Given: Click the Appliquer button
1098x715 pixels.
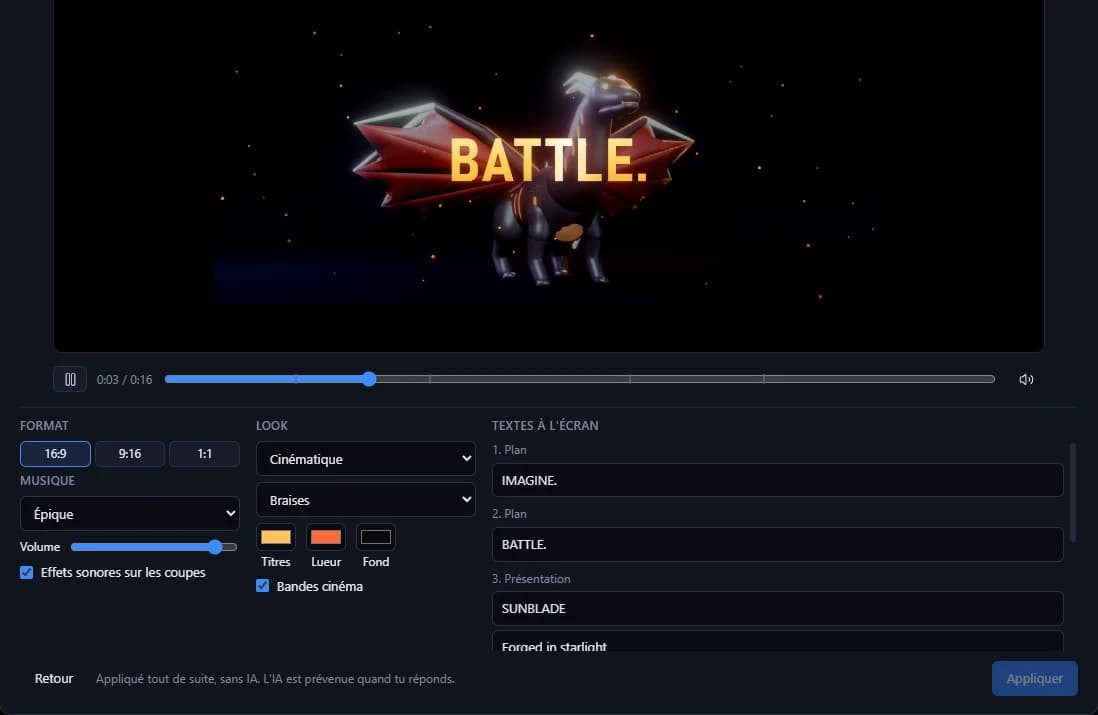Looking at the screenshot, I should pyautogui.click(x=1034, y=679).
